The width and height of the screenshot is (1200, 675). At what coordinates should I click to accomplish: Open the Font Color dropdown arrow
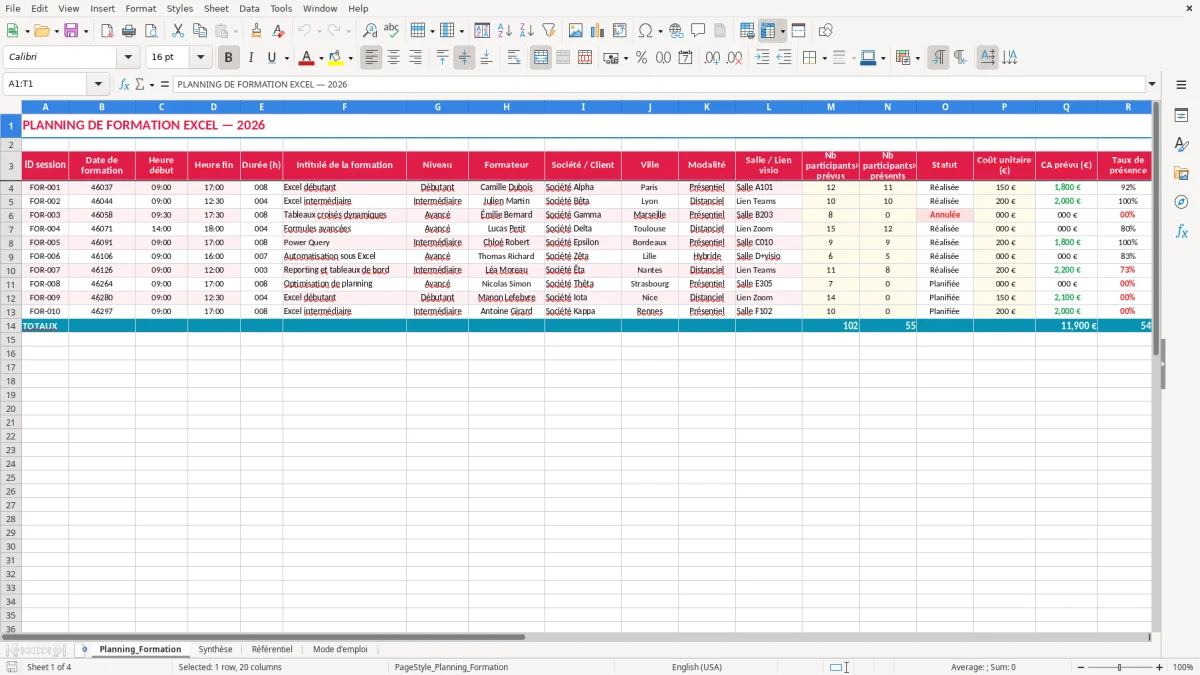coord(320,58)
